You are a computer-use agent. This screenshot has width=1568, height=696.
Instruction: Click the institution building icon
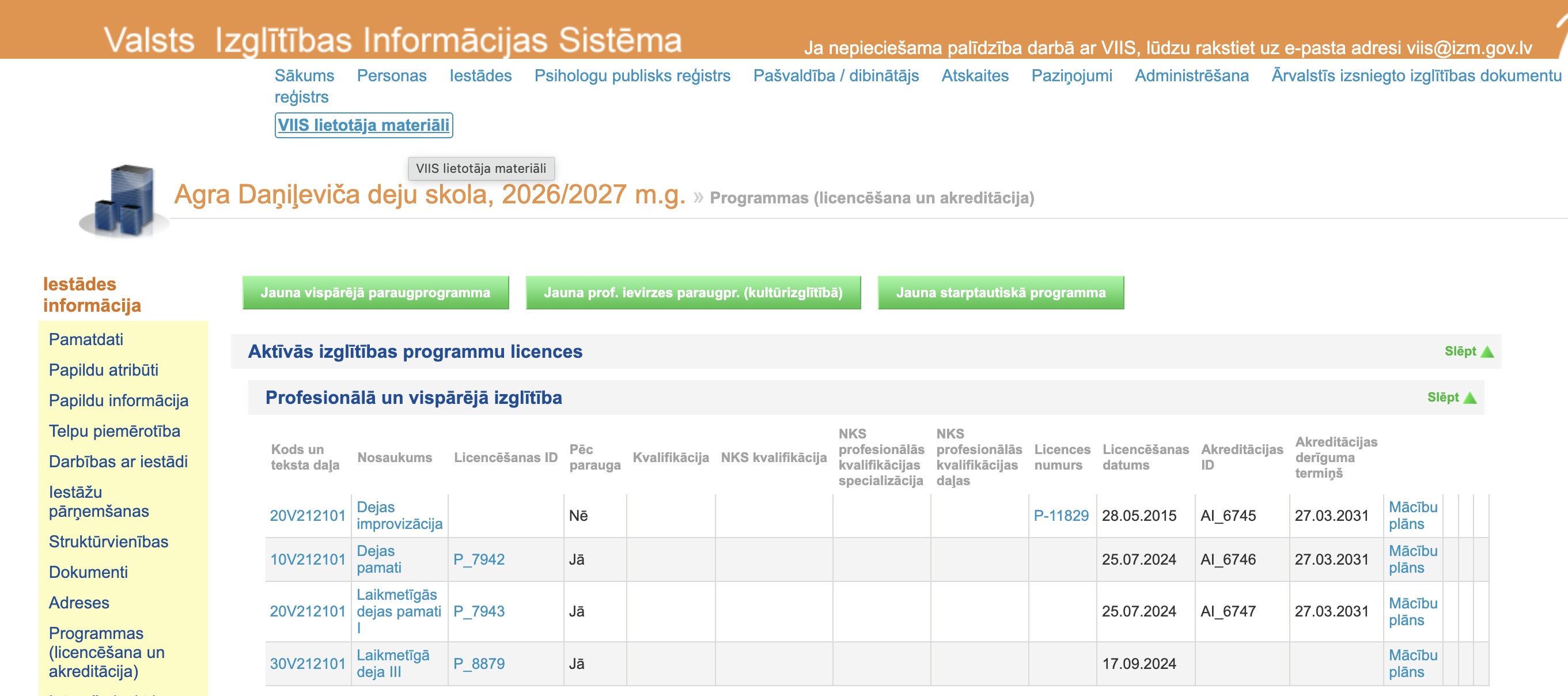click(x=124, y=201)
